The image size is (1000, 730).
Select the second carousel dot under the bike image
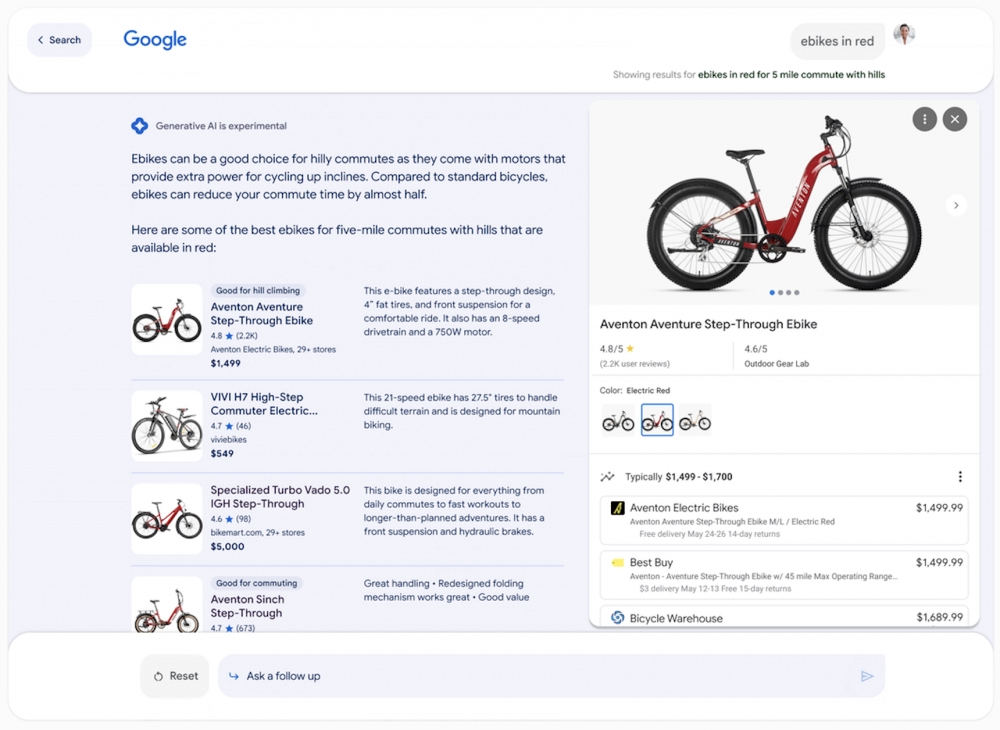click(781, 291)
